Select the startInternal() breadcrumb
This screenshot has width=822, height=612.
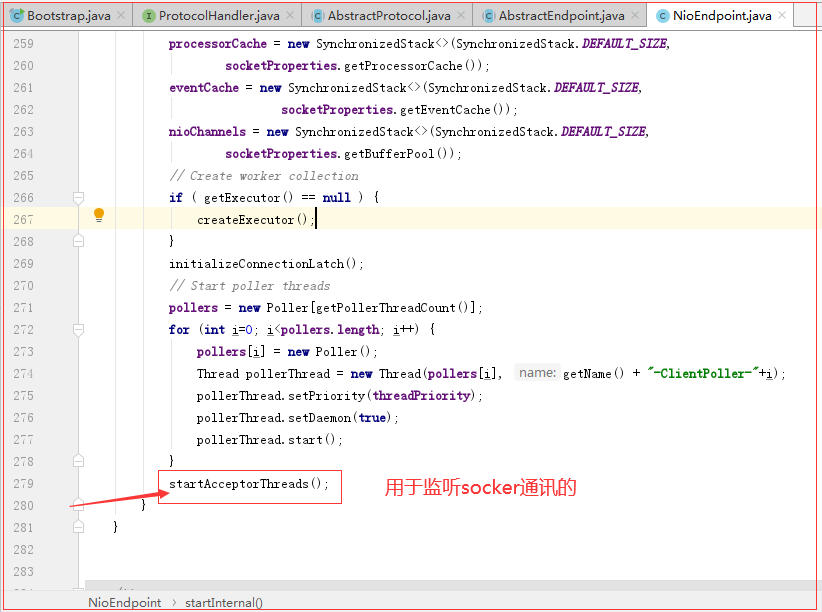point(224,603)
